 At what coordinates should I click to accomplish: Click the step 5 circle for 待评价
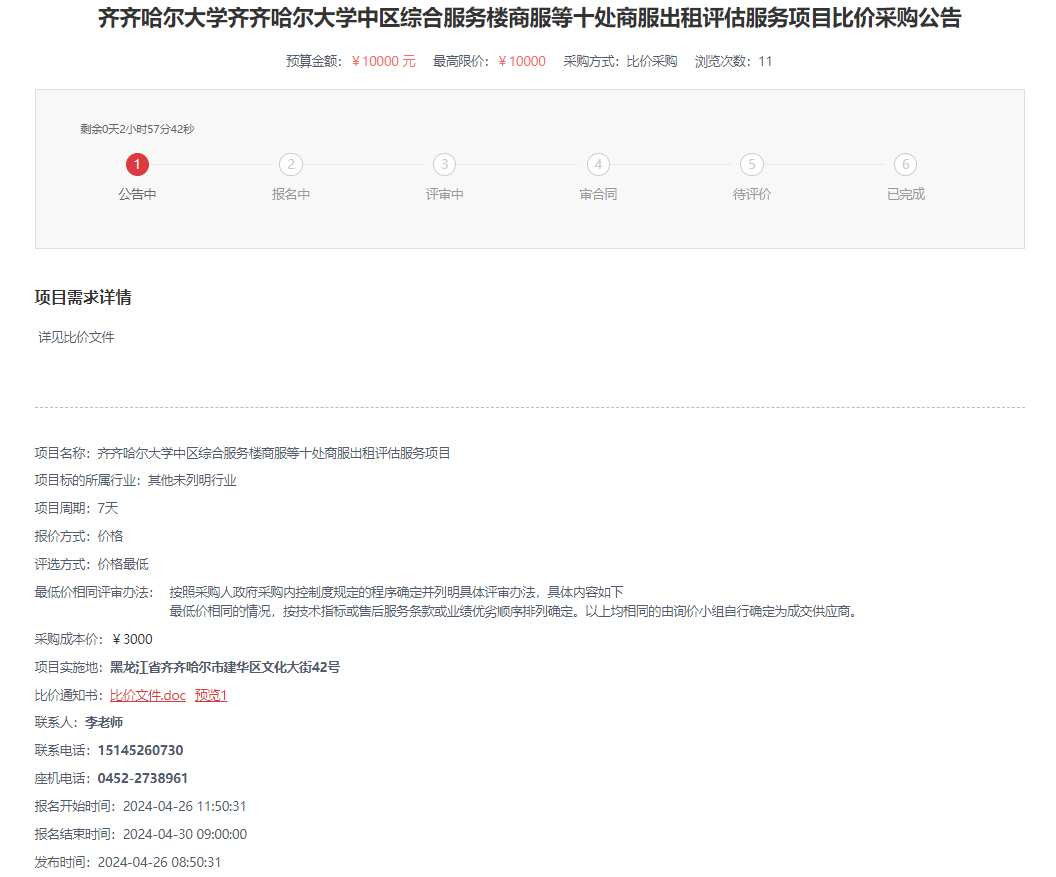751,165
